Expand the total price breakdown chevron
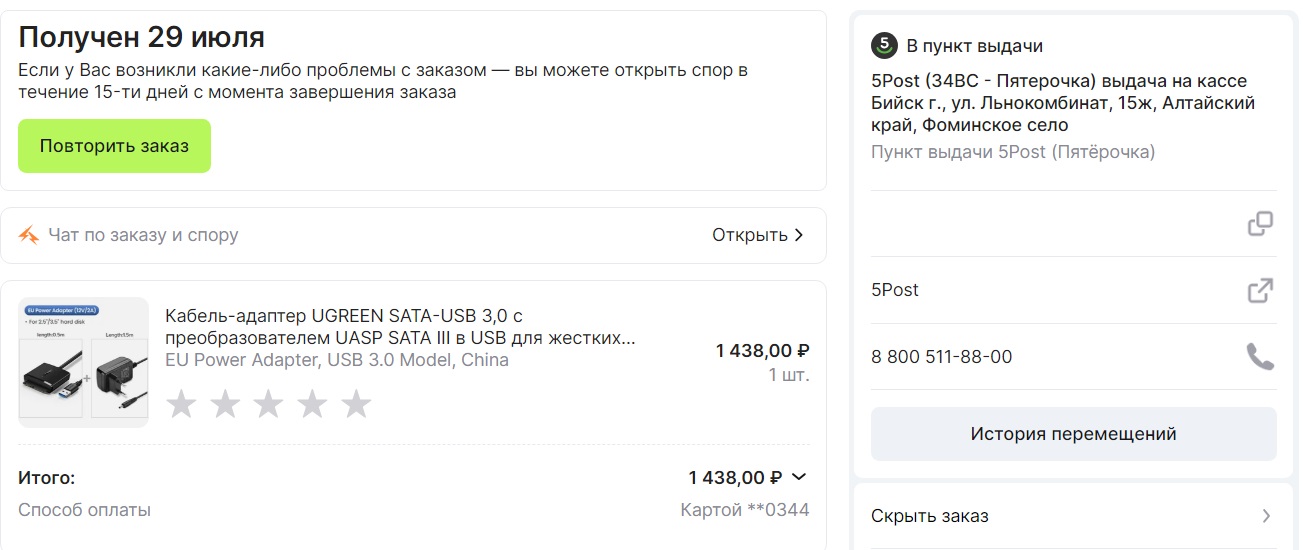The image size is (1303, 550). point(798,477)
